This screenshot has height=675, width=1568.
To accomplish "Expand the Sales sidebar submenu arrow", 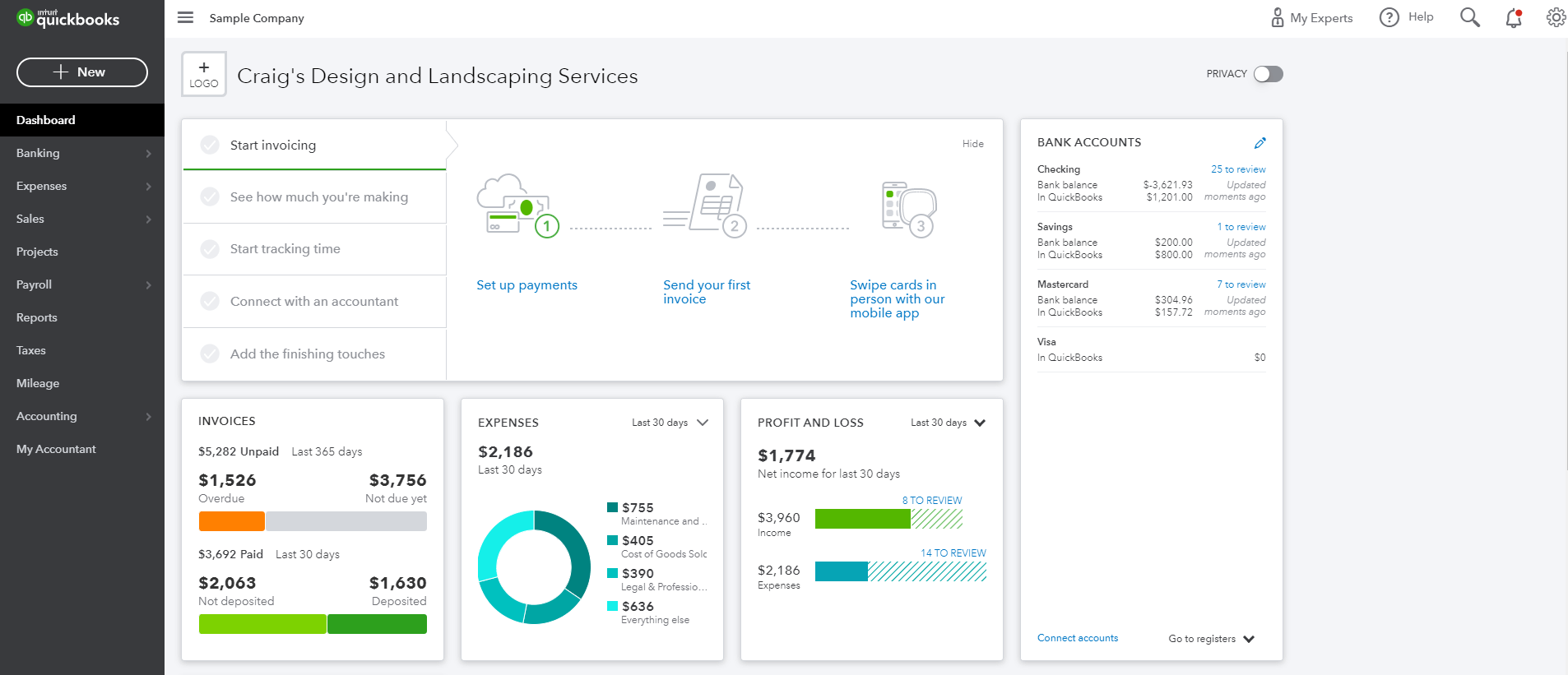I will tap(148, 220).
